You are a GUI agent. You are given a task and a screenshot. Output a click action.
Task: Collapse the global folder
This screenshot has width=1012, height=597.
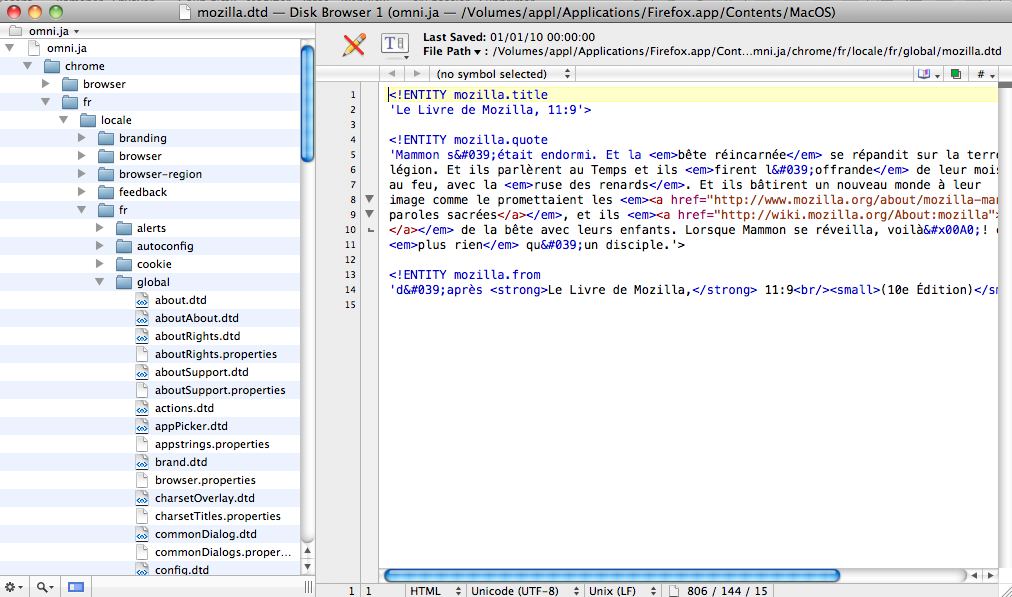pyautogui.click(x=100, y=282)
